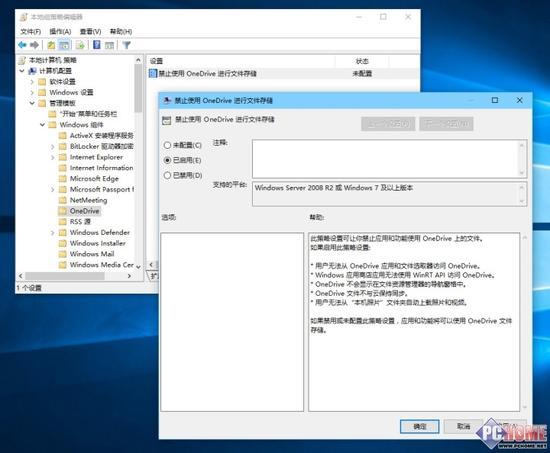550x453 pixels.
Task: Click the Filter funnel toolbar icon
Action: click(127, 45)
